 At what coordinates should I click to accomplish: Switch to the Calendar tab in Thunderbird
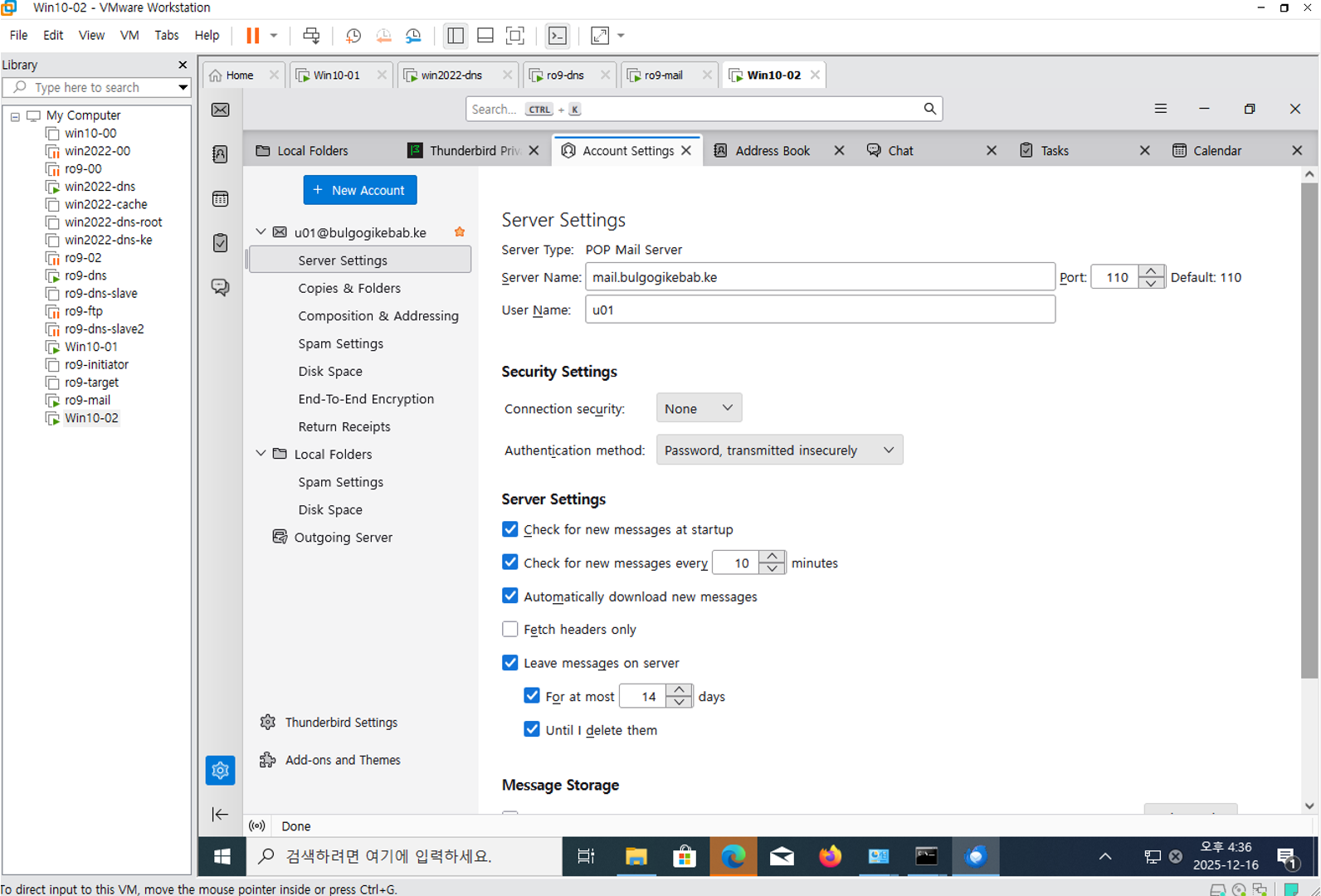(x=1217, y=150)
